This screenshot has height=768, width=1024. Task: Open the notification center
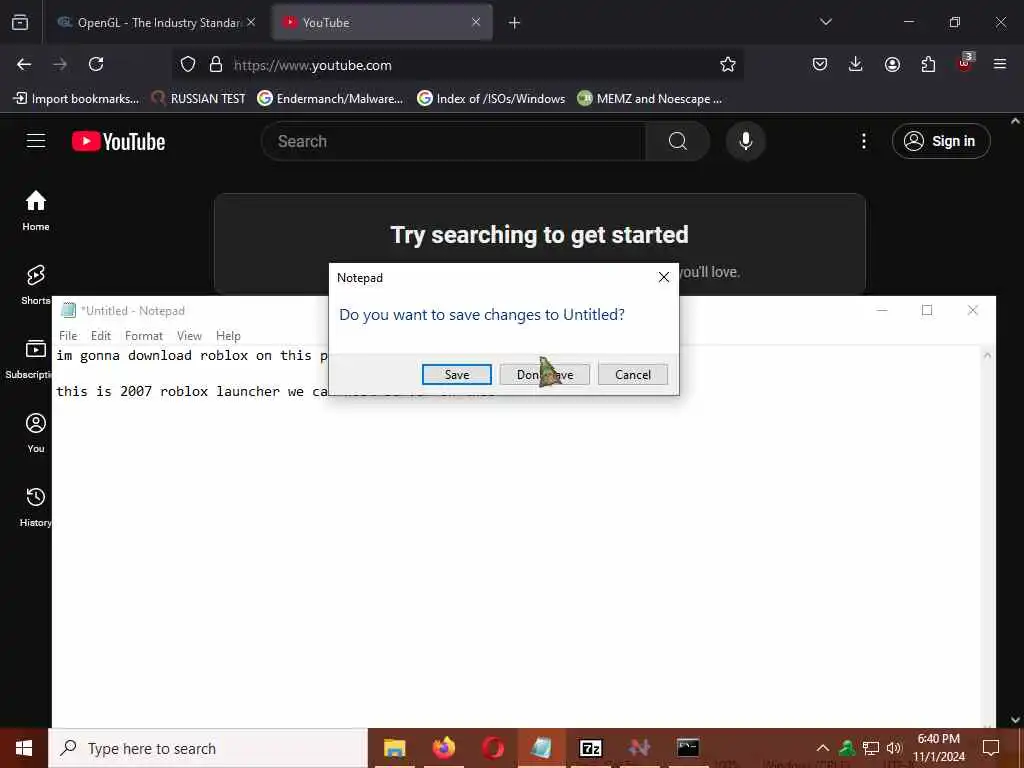click(x=991, y=748)
